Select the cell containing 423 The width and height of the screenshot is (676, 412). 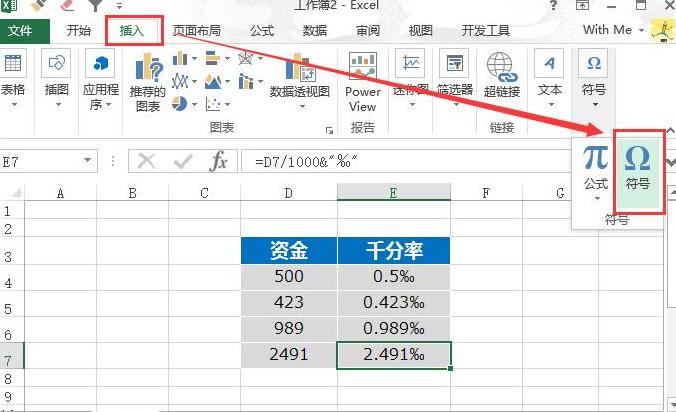(288, 303)
